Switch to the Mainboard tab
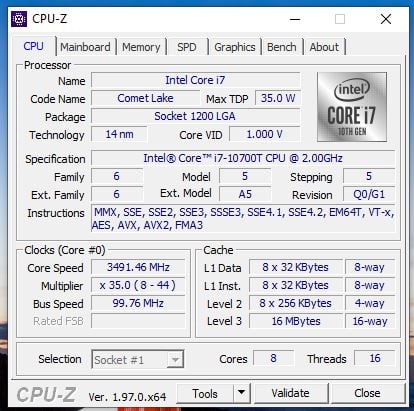The width and height of the screenshot is (414, 411). [85, 47]
